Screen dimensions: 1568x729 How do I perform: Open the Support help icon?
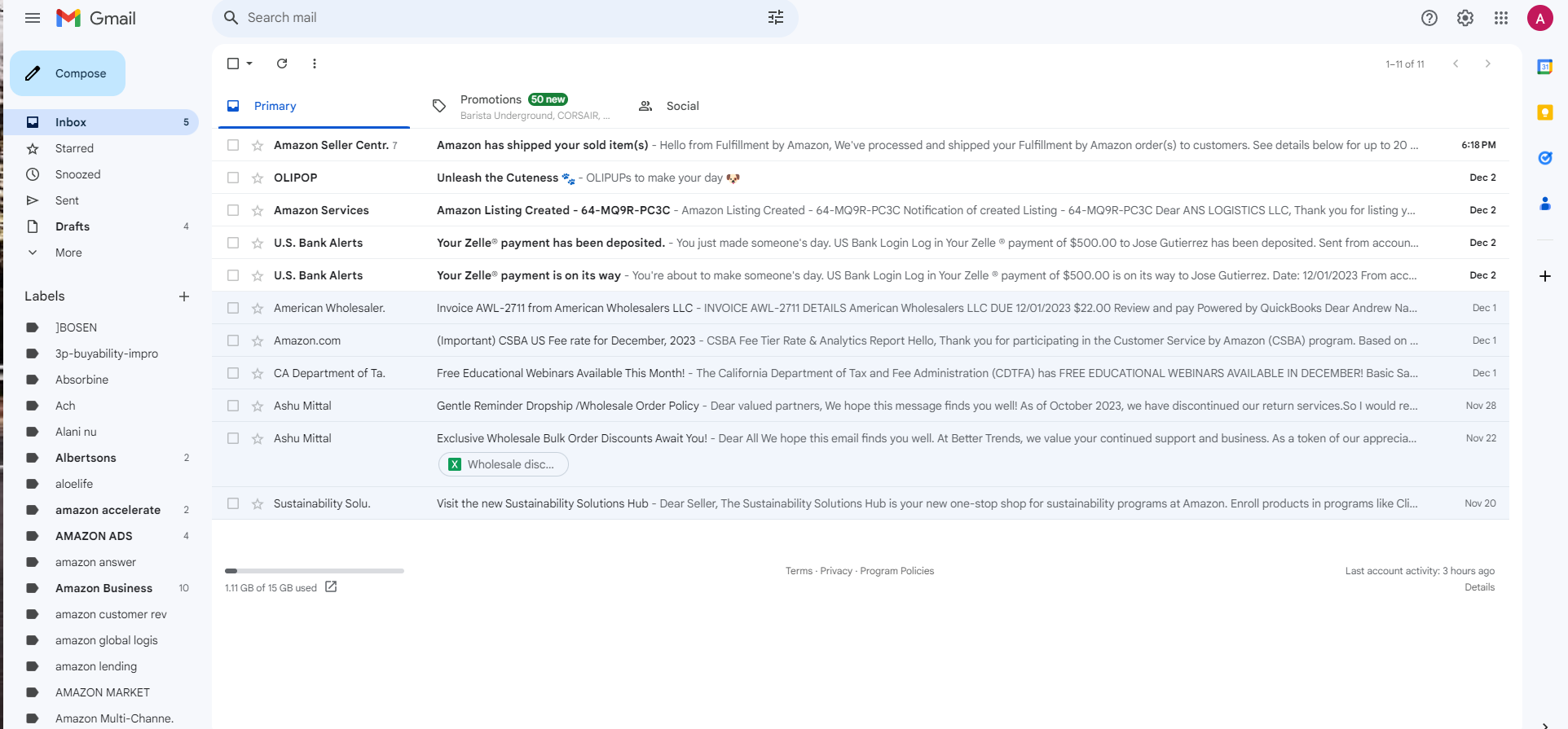click(1429, 18)
